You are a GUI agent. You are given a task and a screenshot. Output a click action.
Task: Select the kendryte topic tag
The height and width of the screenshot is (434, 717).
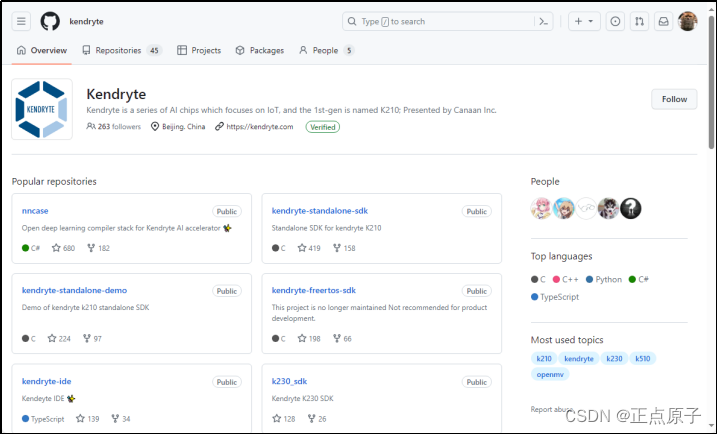[578, 359]
